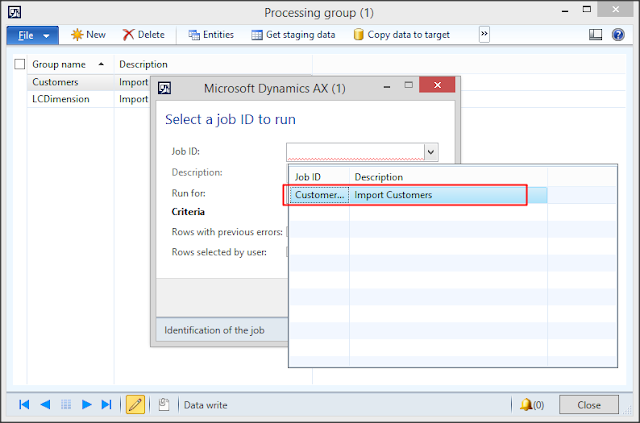640x423 pixels.
Task: Go to the next record arrow
Action: tap(87, 405)
